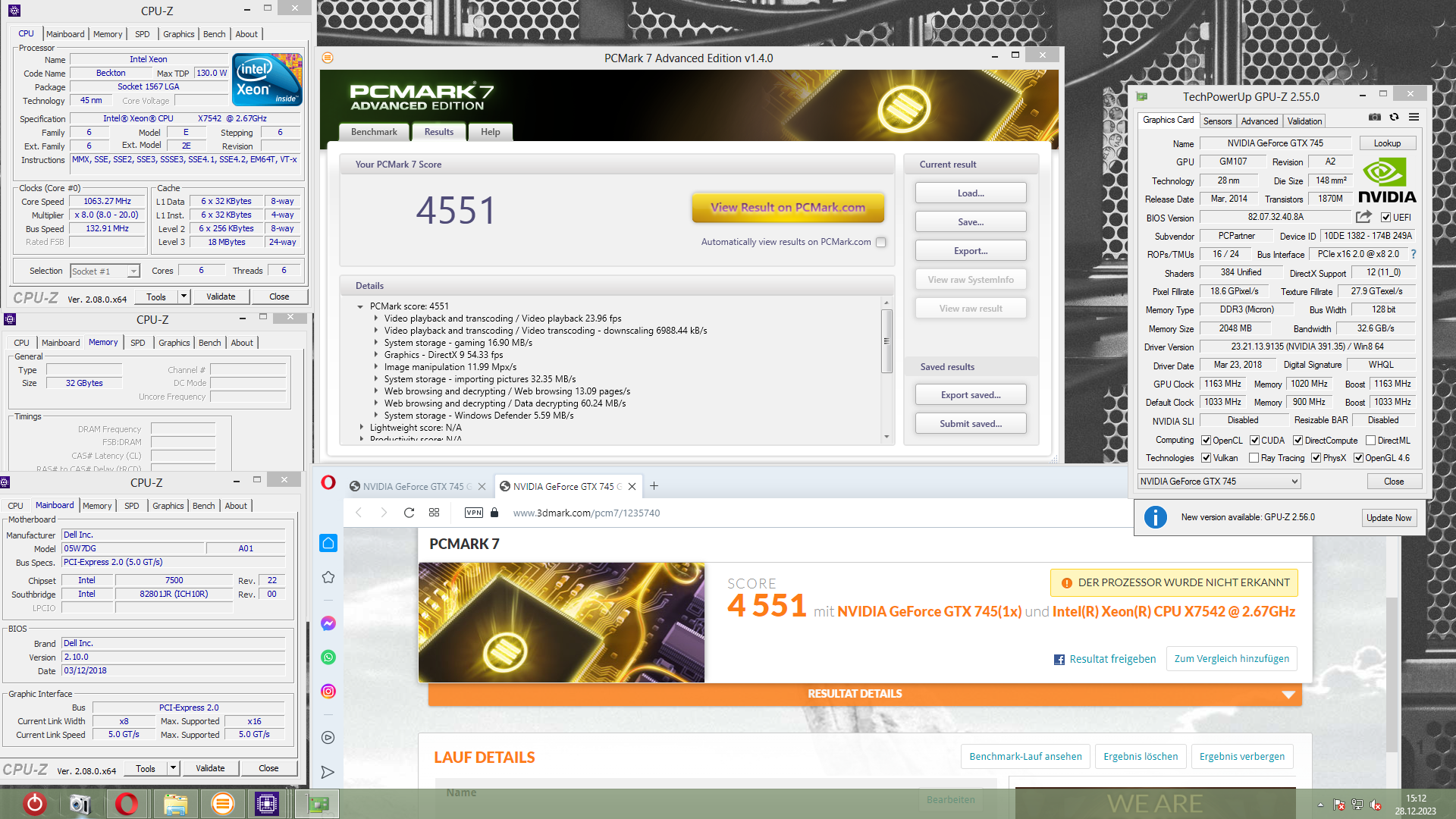
Task: Click Update Now button
Action: [x=1389, y=518]
